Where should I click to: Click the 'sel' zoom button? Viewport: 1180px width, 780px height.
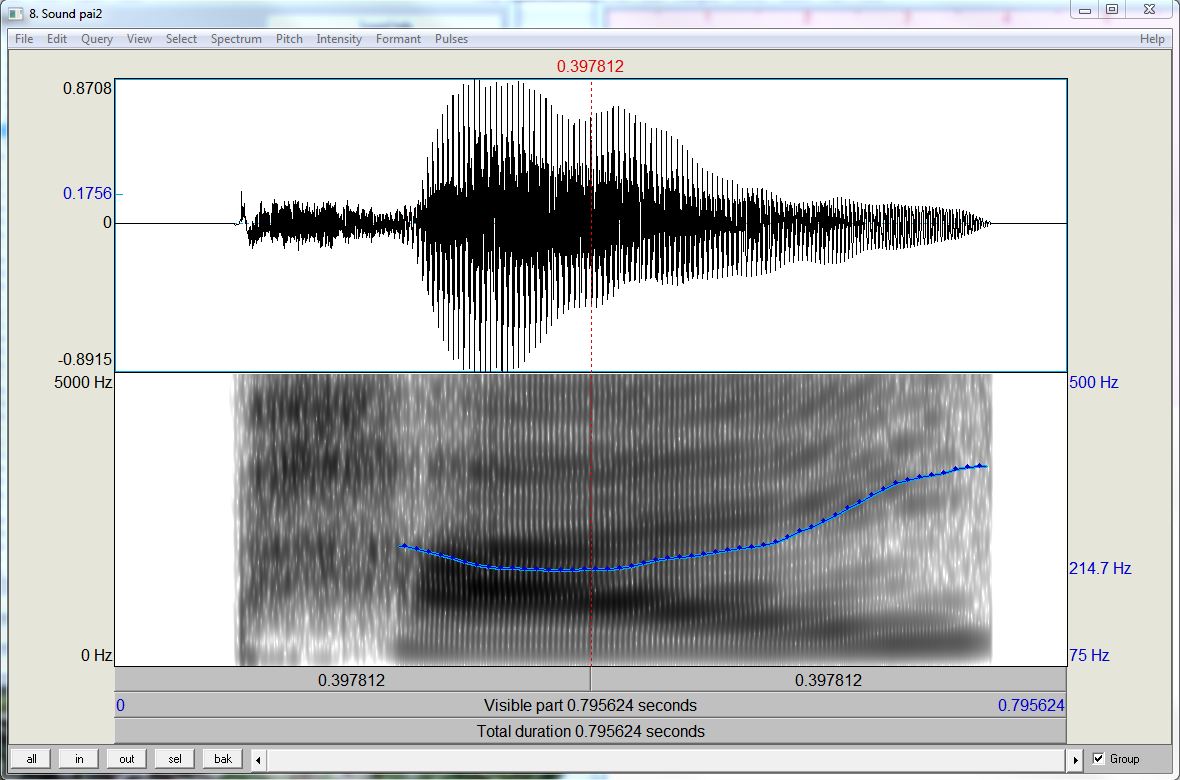175,759
